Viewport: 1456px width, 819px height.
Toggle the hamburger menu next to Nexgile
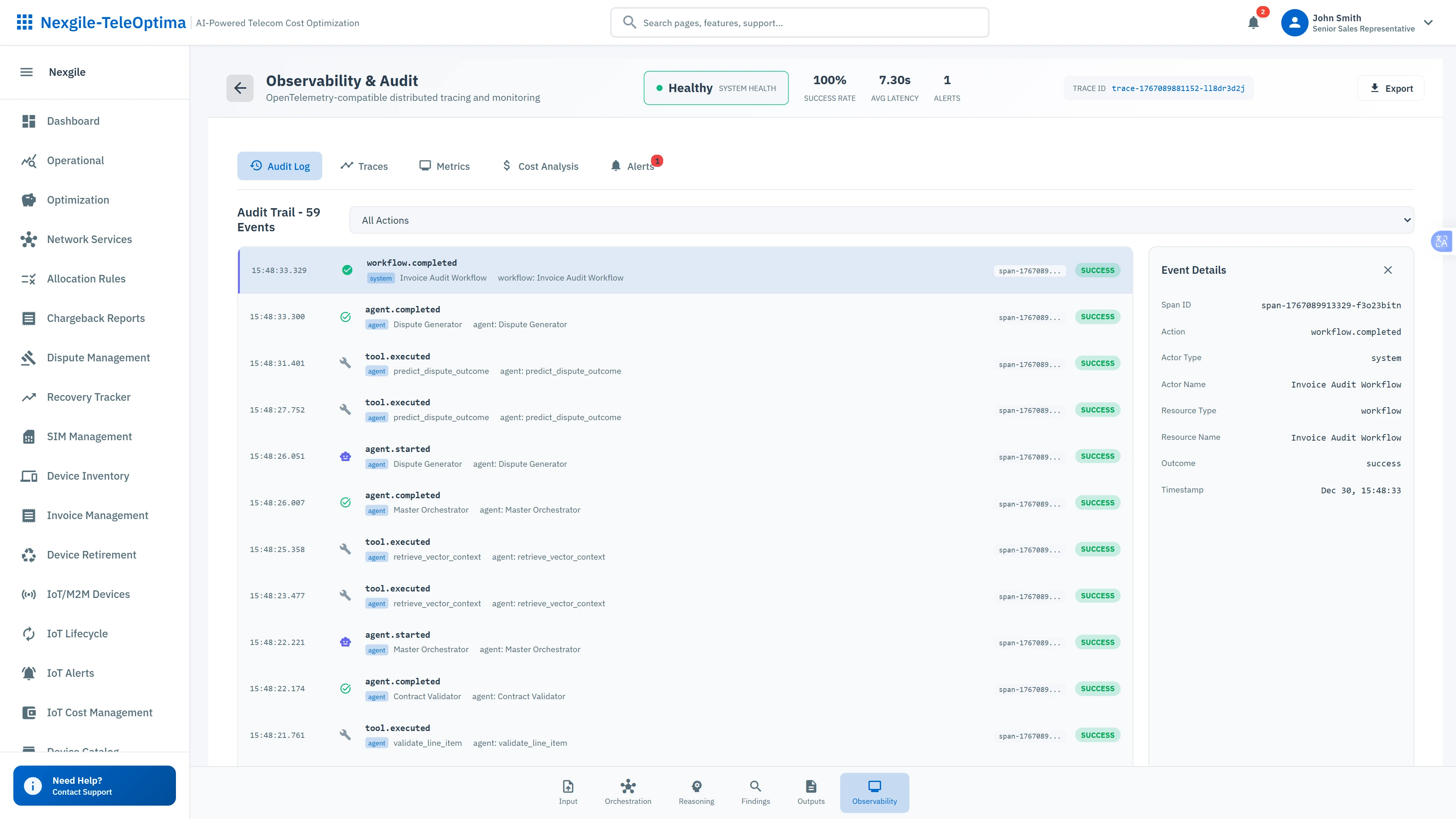click(26, 72)
